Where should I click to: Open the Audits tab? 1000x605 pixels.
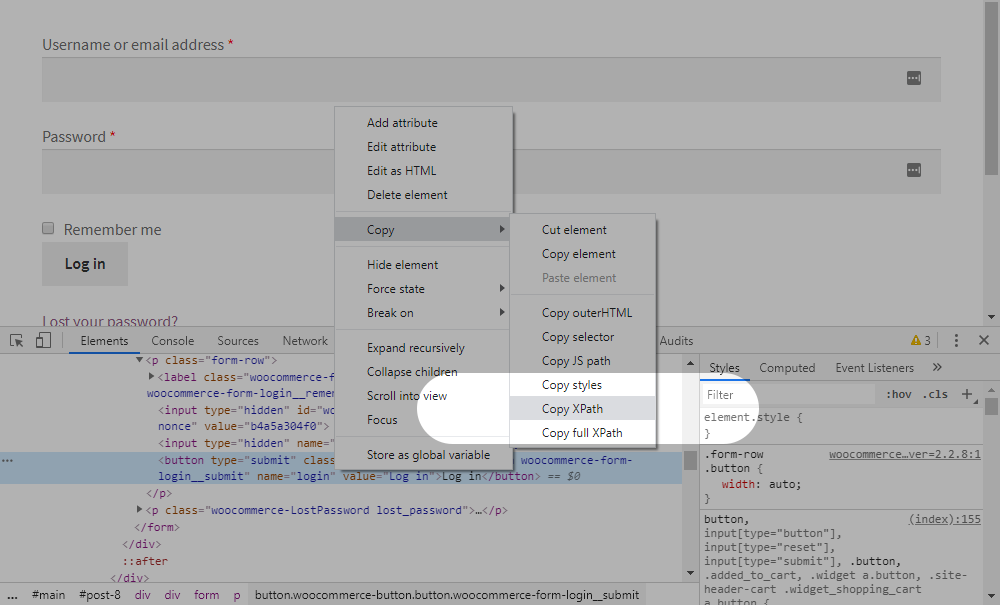pos(676,340)
